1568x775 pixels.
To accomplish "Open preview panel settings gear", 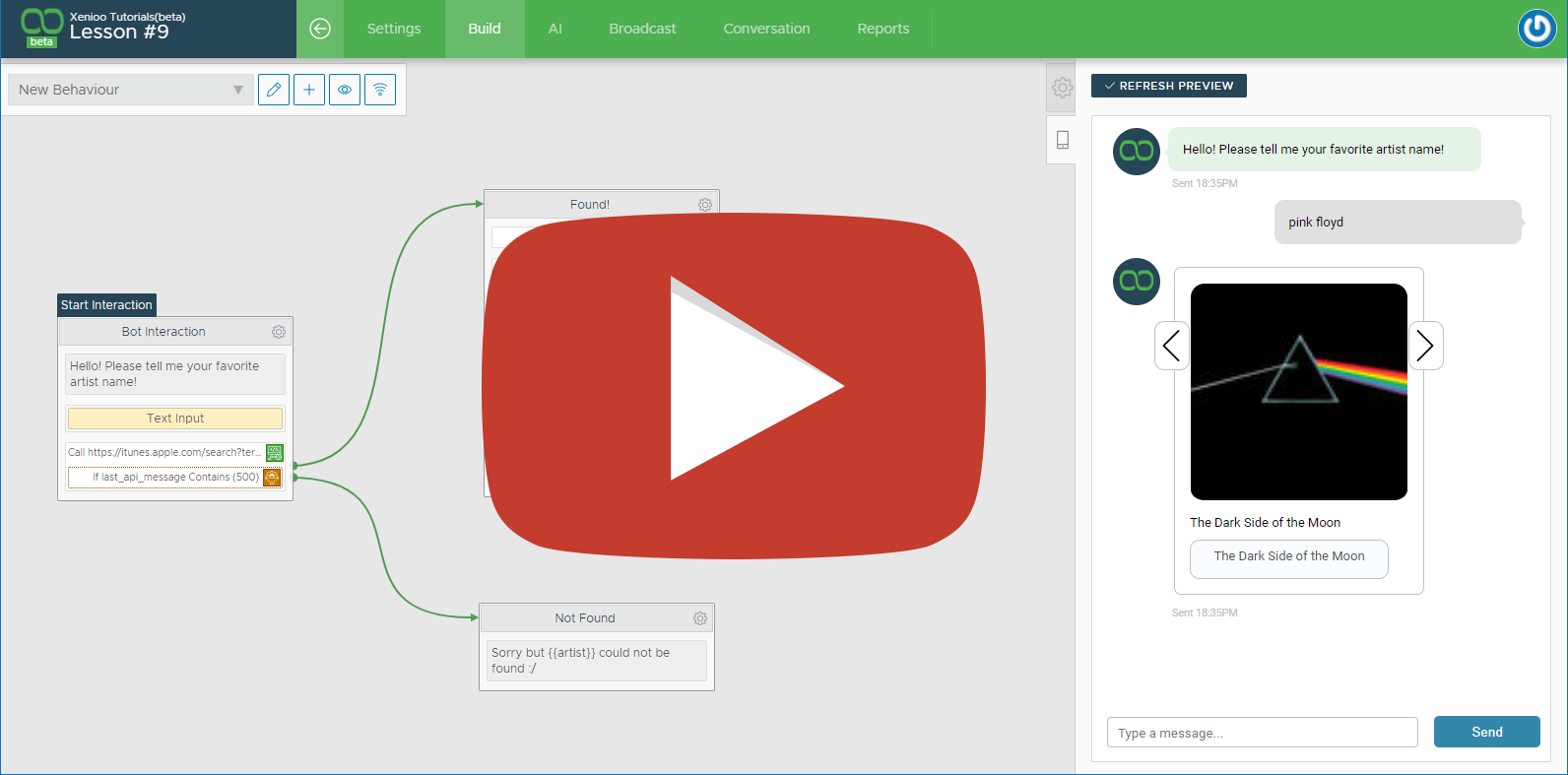I will pyautogui.click(x=1062, y=88).
